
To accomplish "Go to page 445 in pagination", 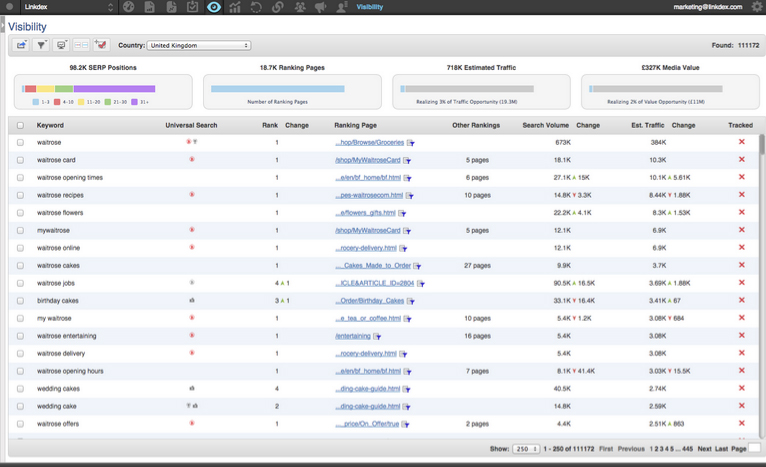I will (687, 449).
